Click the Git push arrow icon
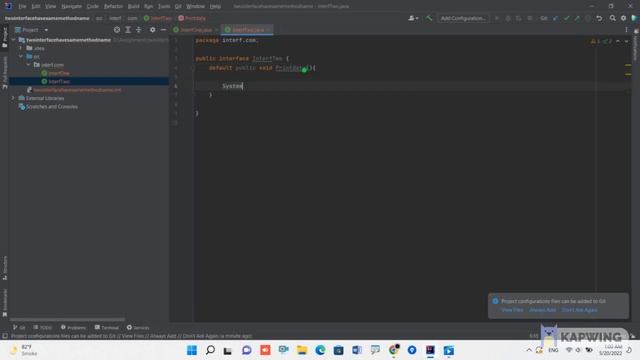 point(577,18)
